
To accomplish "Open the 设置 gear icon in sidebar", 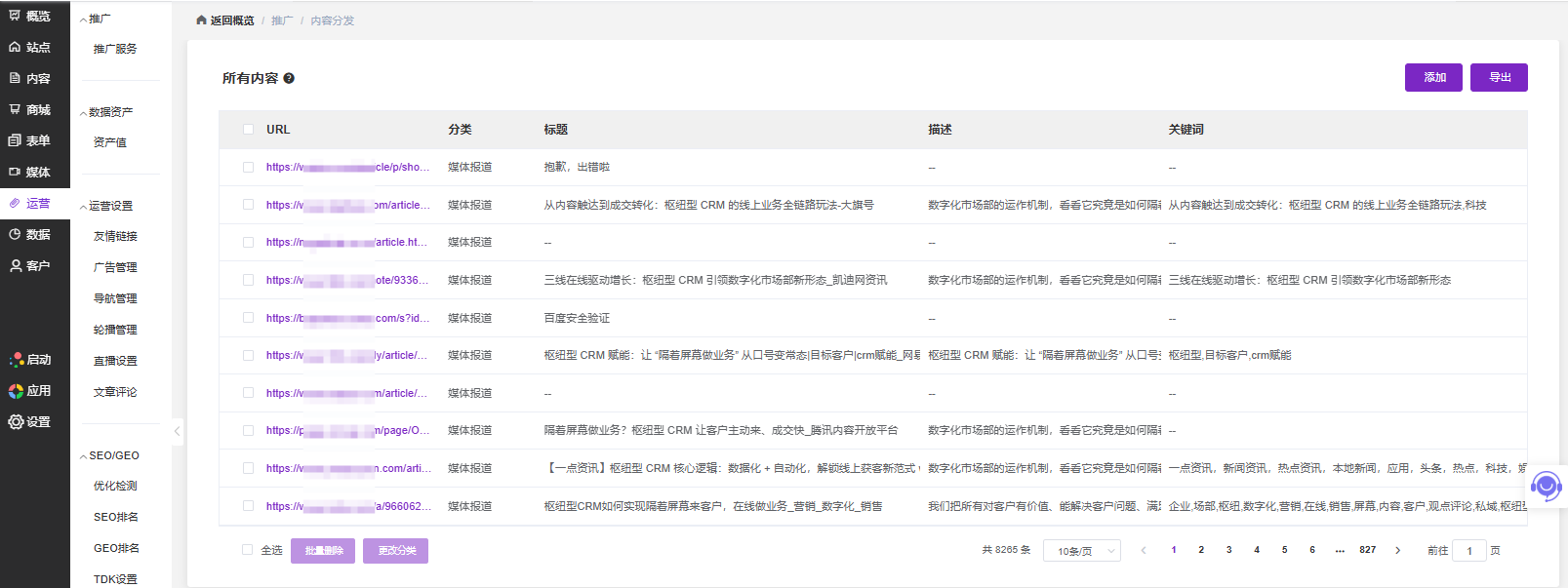I will pyautogui.click(x=16, y=422).
